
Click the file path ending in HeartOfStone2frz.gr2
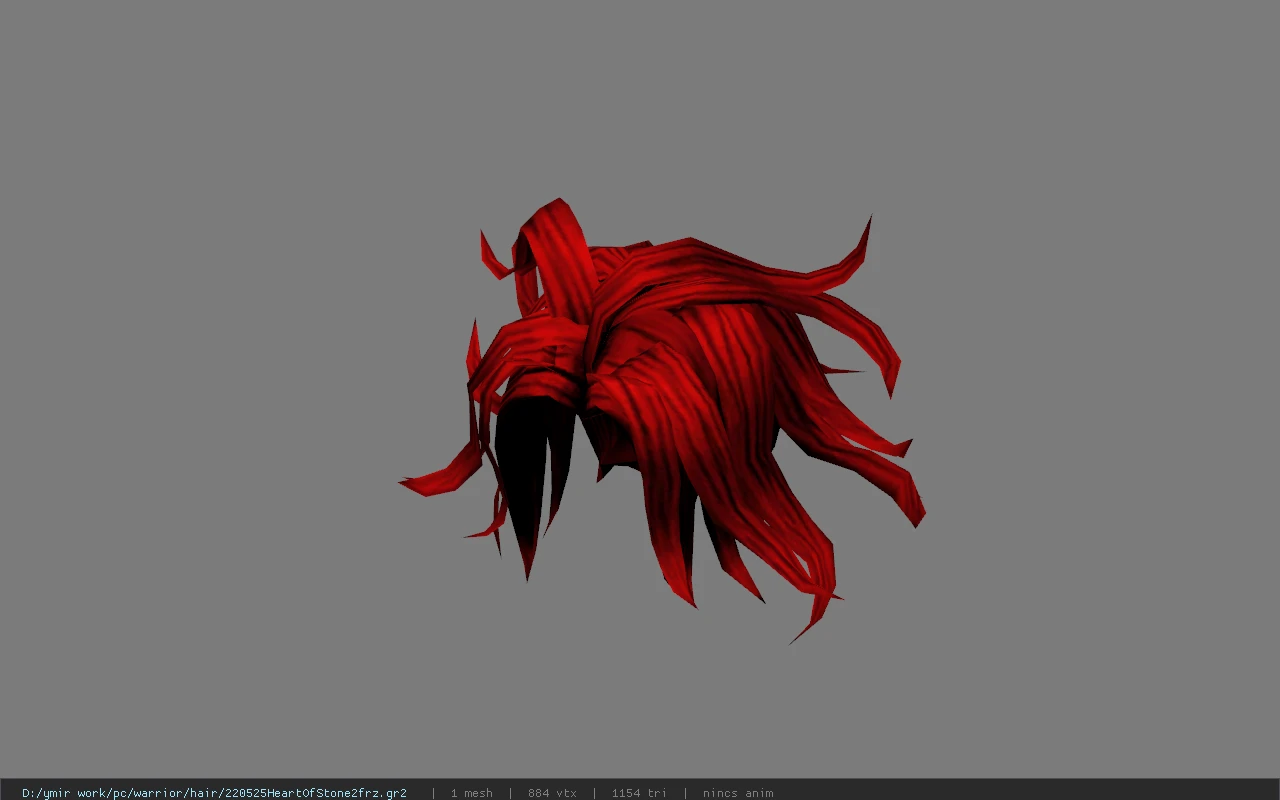(x=214, y=793)
